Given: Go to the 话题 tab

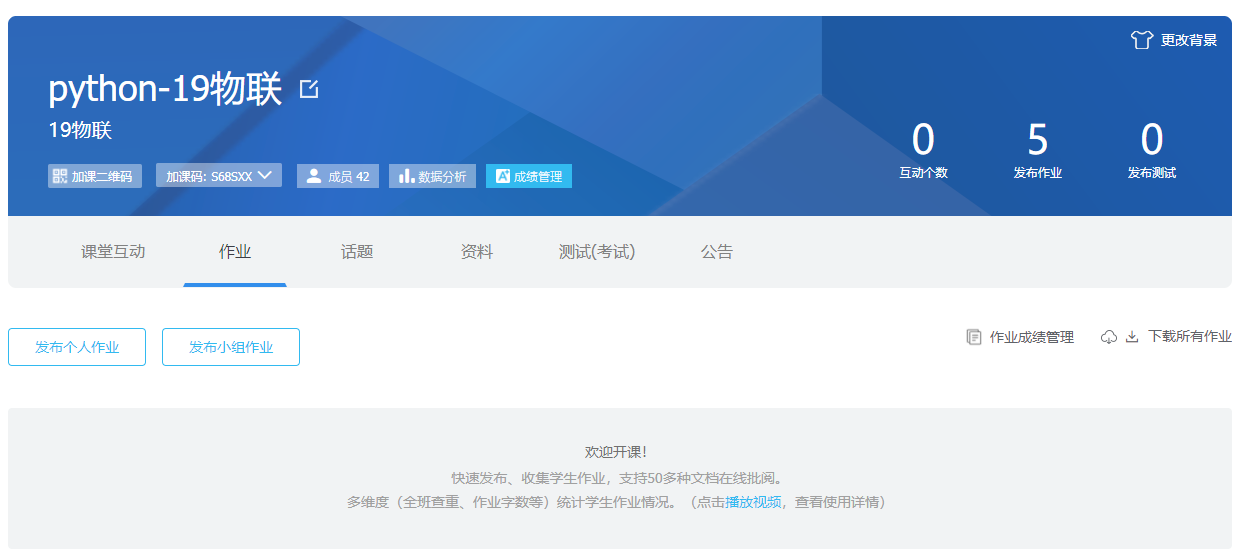Looking at the screenshot, I should click(357, 252).
